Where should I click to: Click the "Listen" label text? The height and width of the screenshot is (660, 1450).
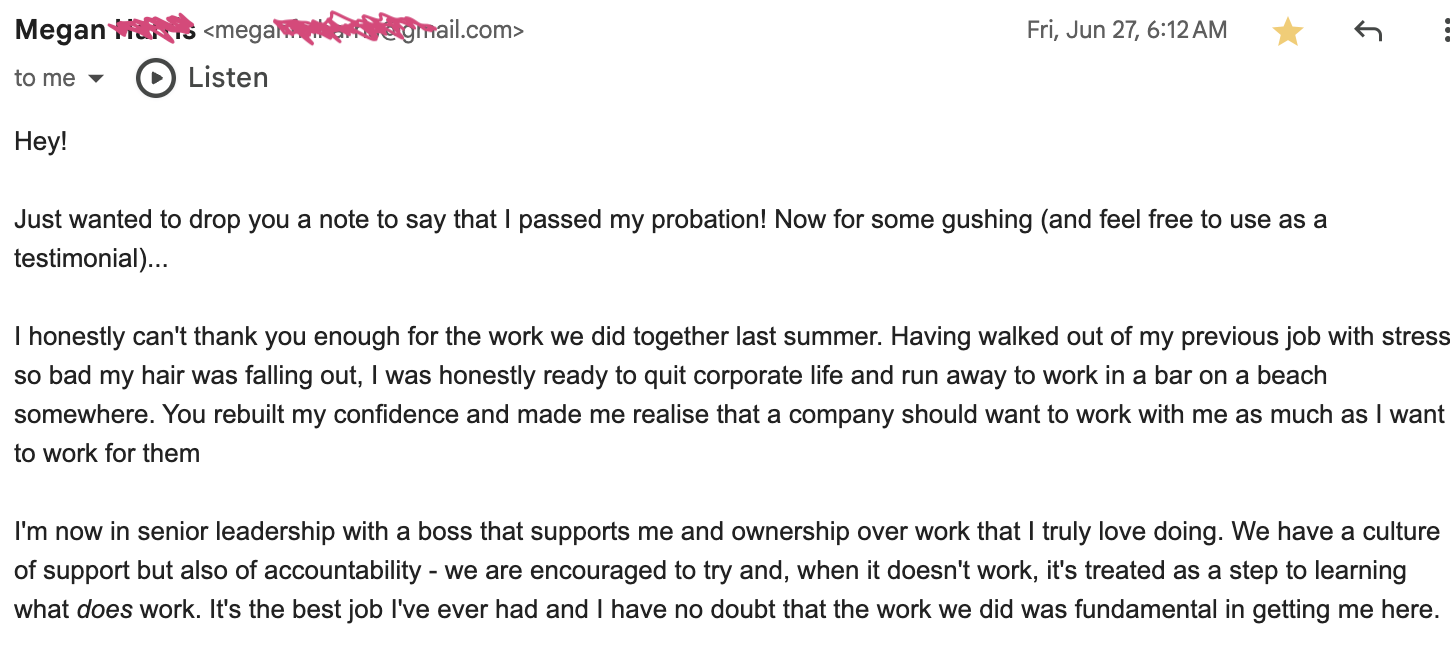(228, 78)
